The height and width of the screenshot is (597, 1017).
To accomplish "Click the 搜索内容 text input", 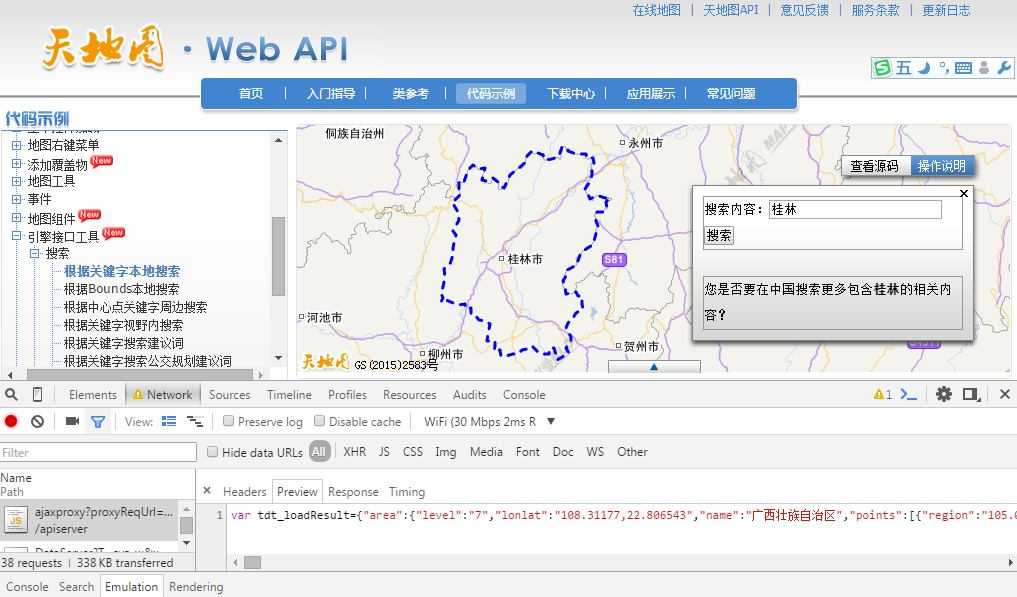I will click(x=855, y=209).
